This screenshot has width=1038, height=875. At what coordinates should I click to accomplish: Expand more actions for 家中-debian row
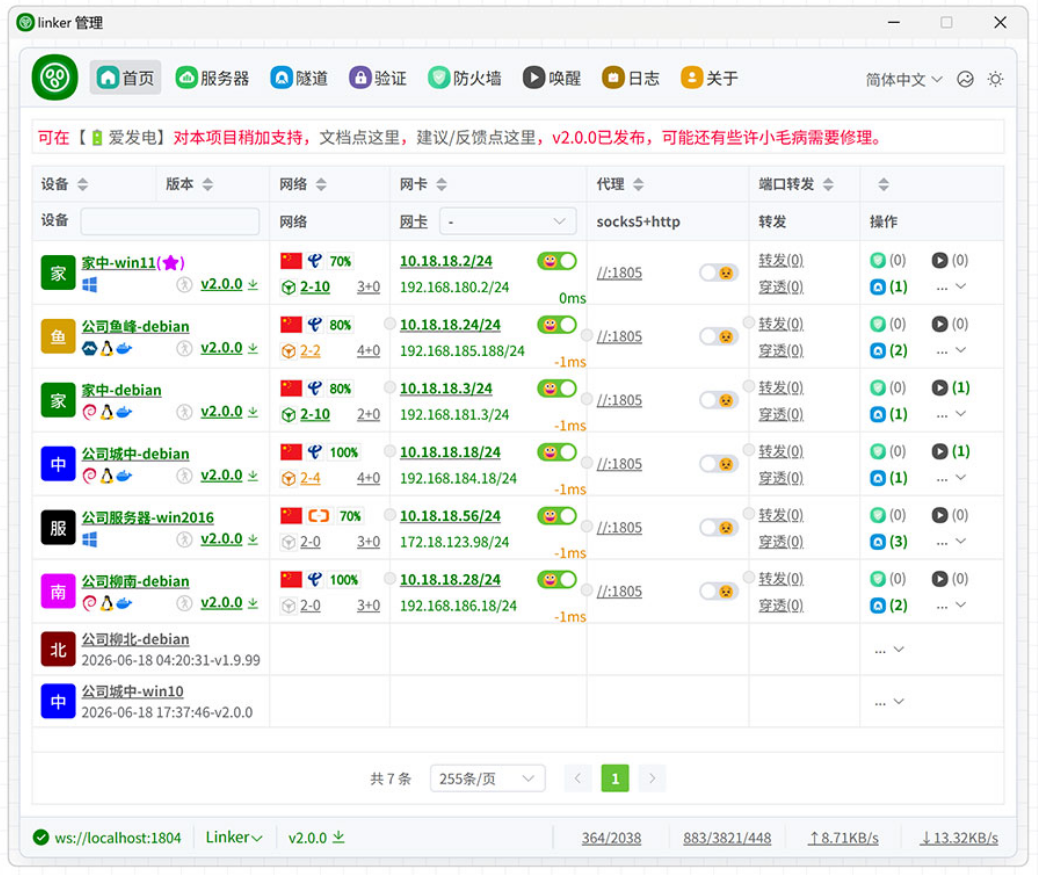[x=951, y=414]
